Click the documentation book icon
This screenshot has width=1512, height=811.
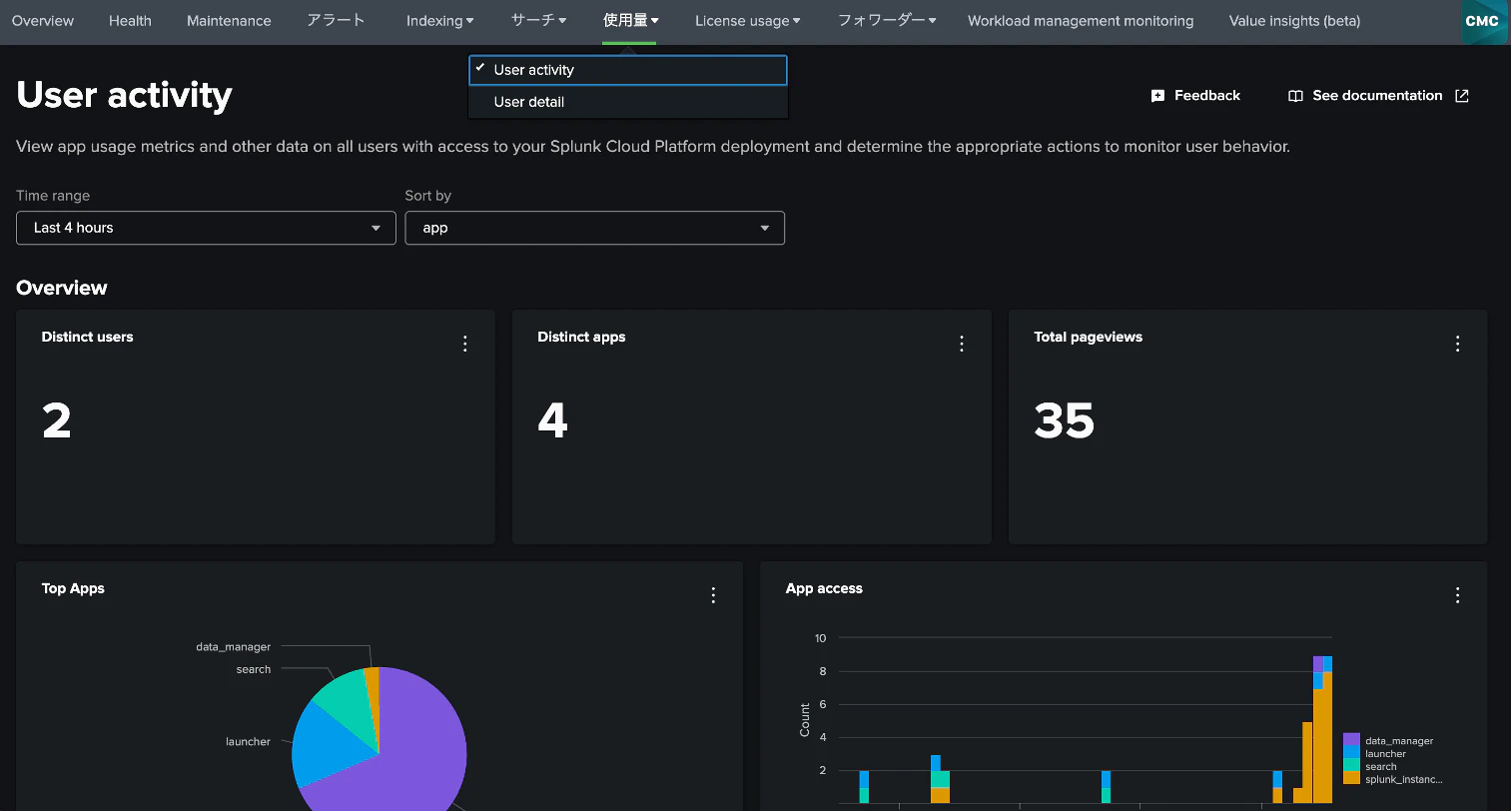[x=1295, y=96]
